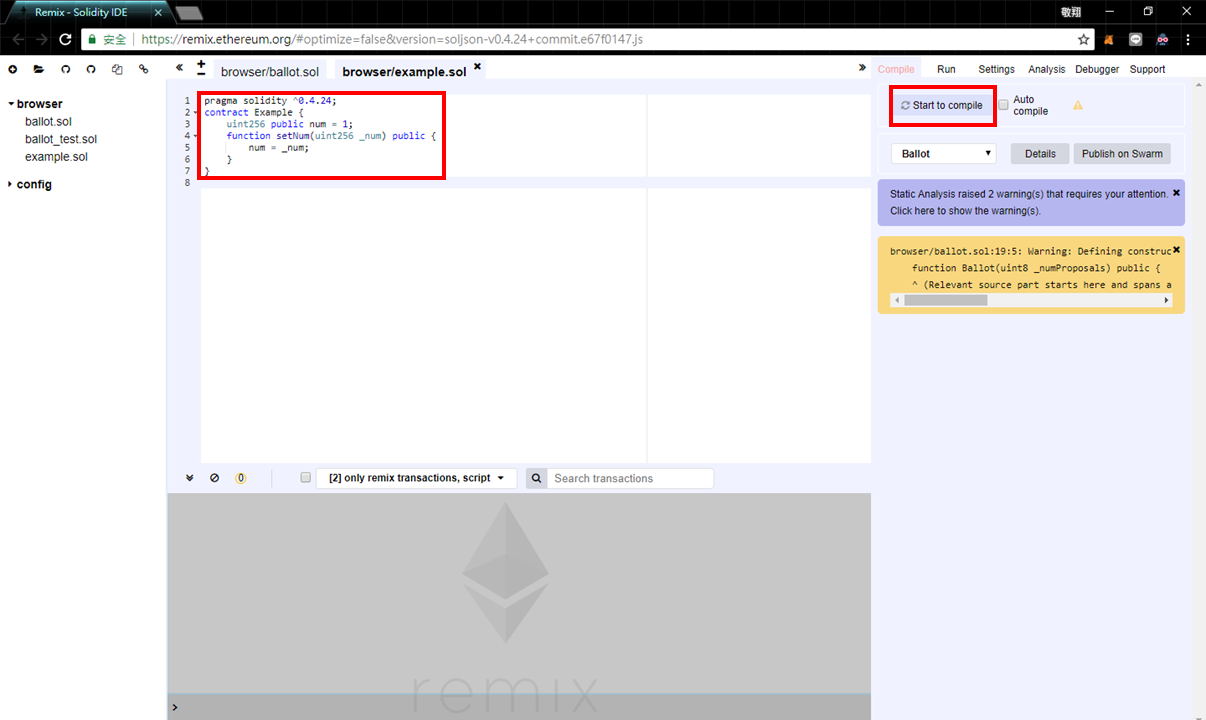Viewport: 1206px width, 720px height.
Task: Go back in the browser
Action: [x=17, y=40]
